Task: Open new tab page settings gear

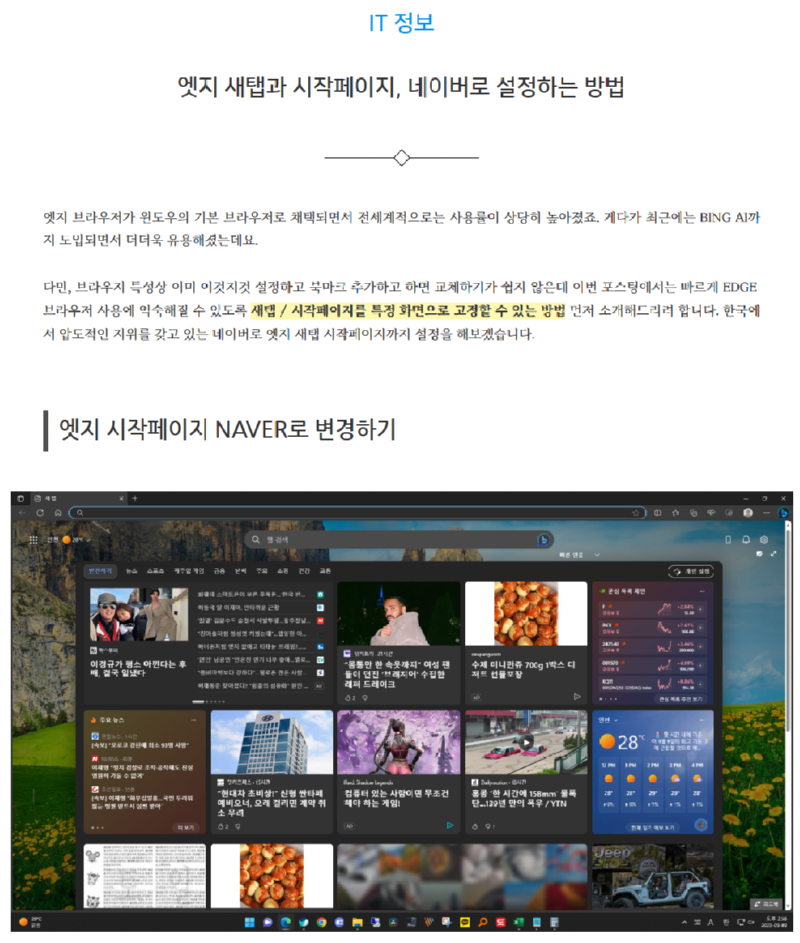Action: (x=764, y=540)
